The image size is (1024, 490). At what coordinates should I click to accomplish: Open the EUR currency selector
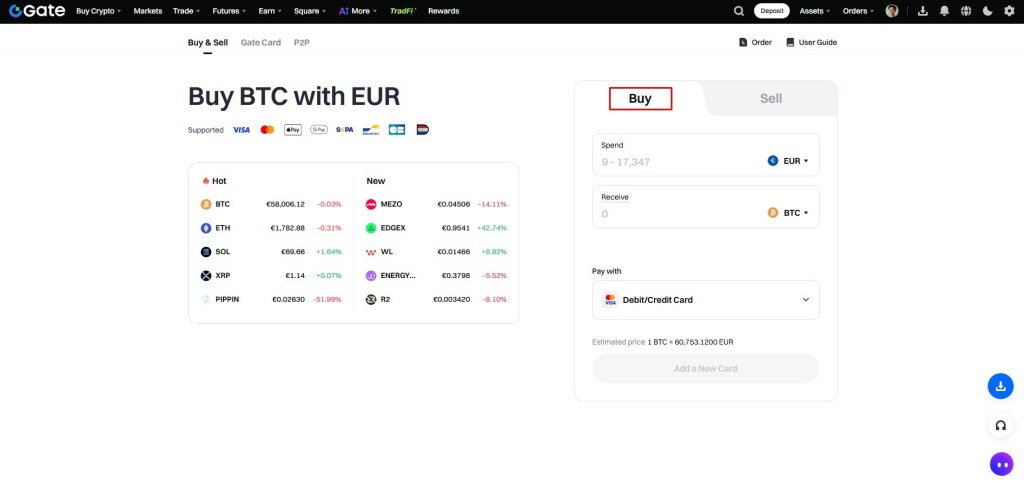point(788,161)
